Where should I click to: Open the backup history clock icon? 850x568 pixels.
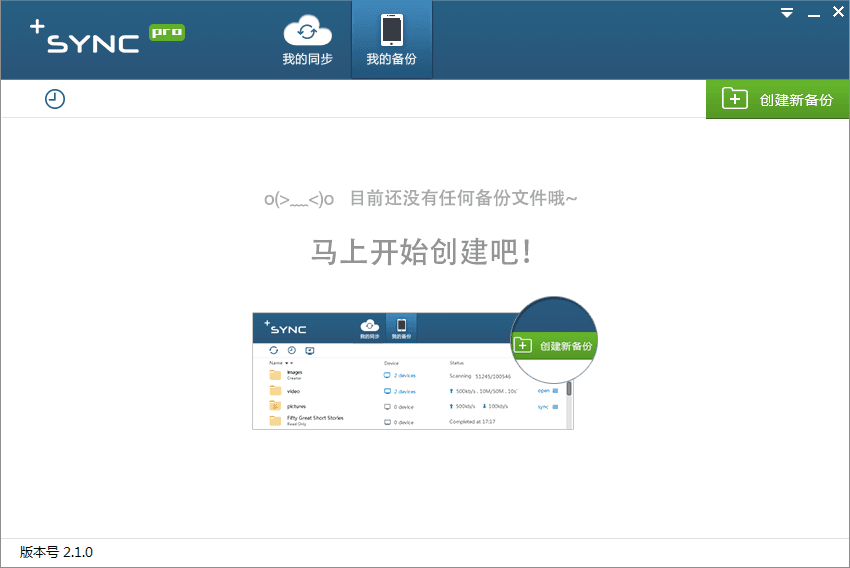tap(55, 99)
